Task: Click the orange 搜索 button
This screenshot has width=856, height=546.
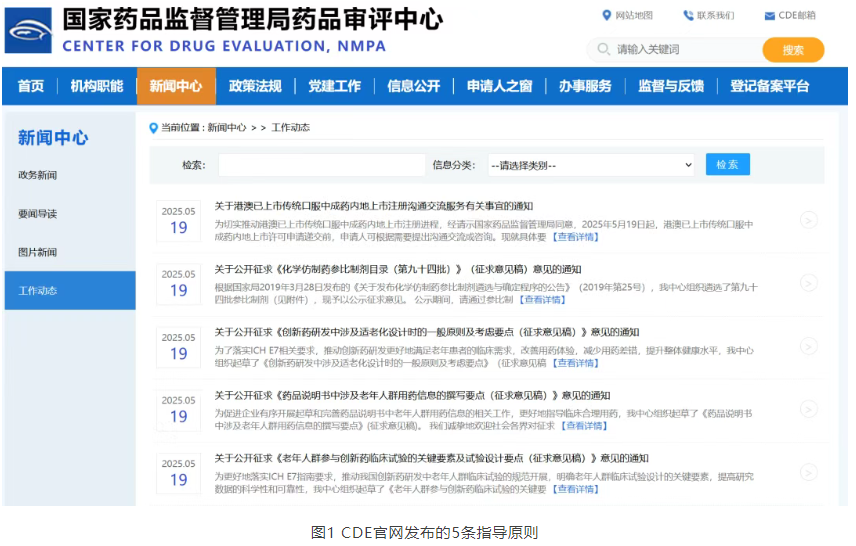Action: (x=793, y=50)
